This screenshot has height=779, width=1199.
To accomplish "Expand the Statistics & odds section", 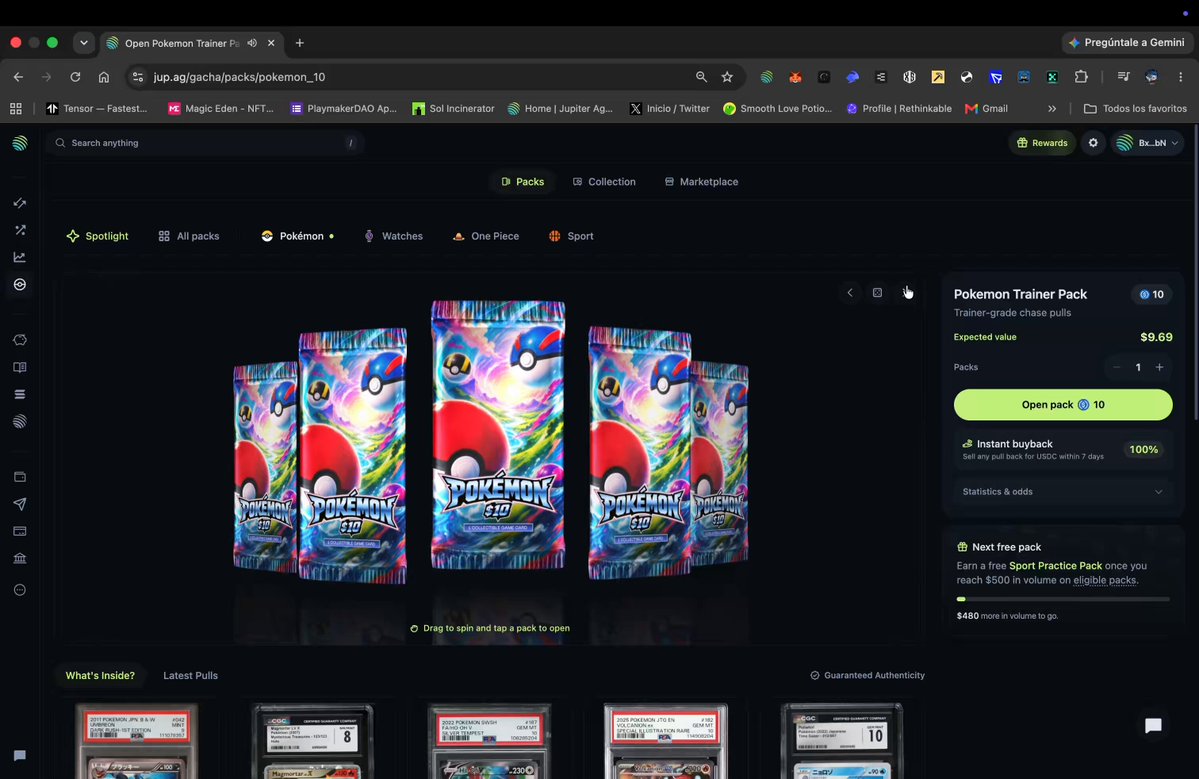I will tap(1062, 492).
